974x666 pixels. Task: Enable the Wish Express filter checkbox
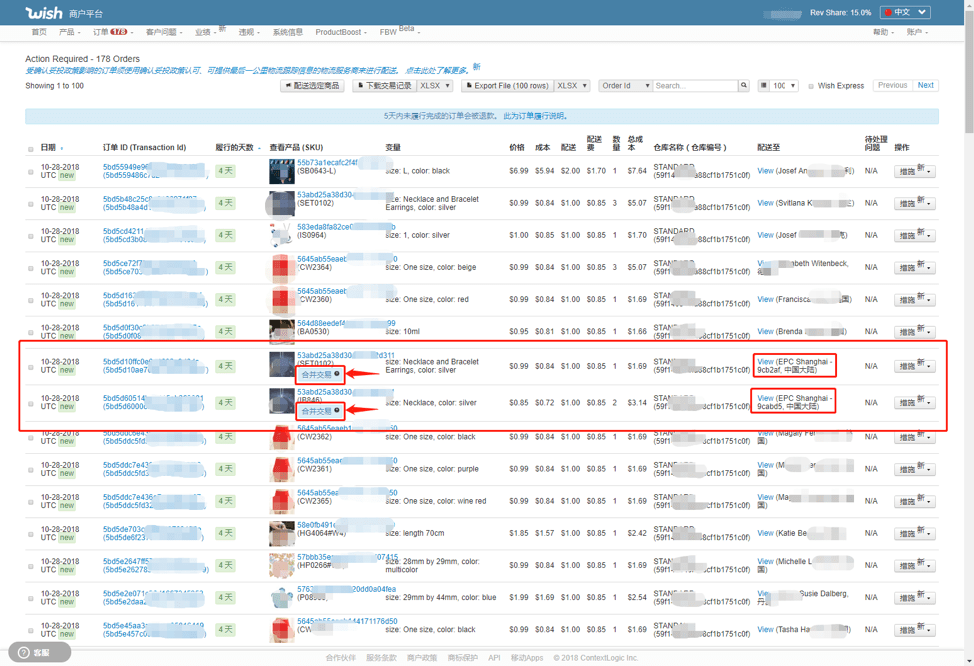pos(811,86)
